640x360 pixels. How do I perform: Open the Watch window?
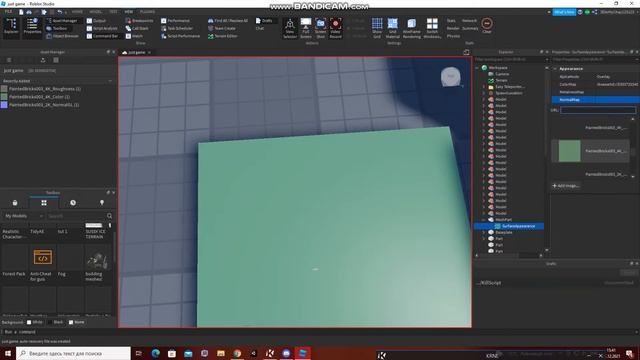click(x=134, y=36)
